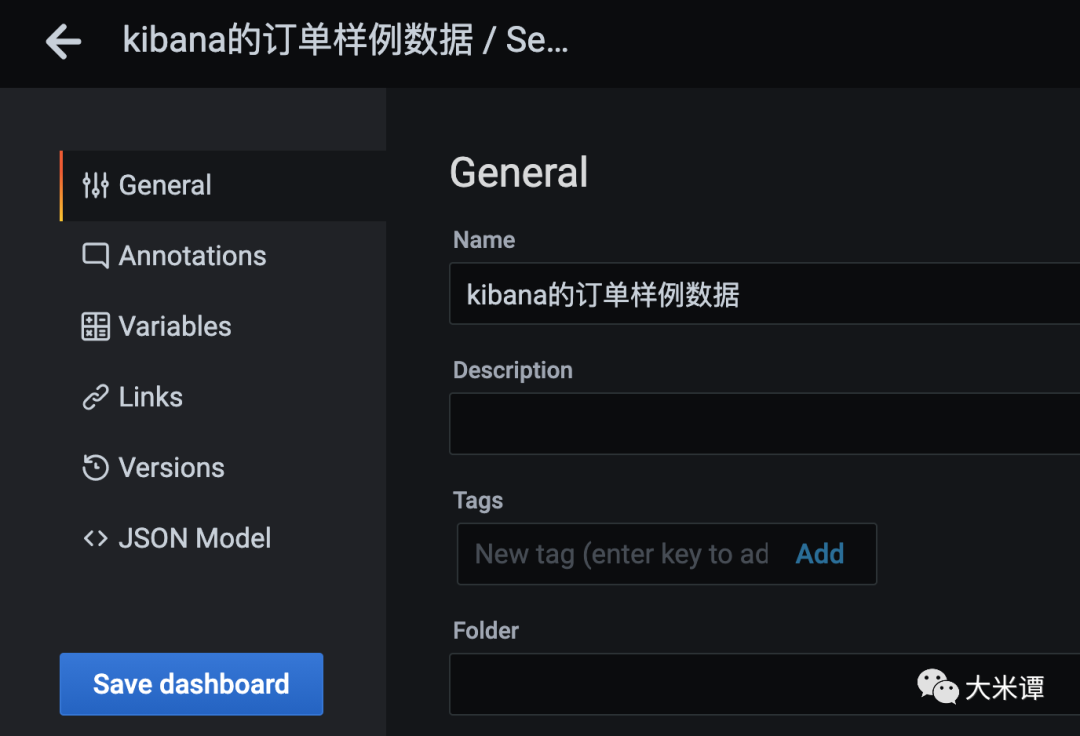1080x736 pixels.
Task: Click the Versions history clock icon
Action: (x=95, y=468)
